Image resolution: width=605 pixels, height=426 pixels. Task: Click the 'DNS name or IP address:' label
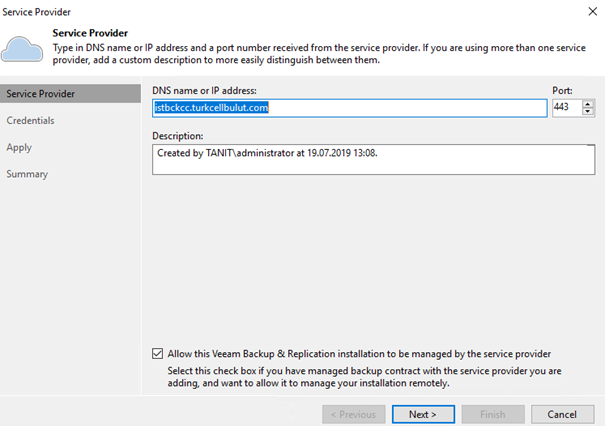(x=204, y=91)
